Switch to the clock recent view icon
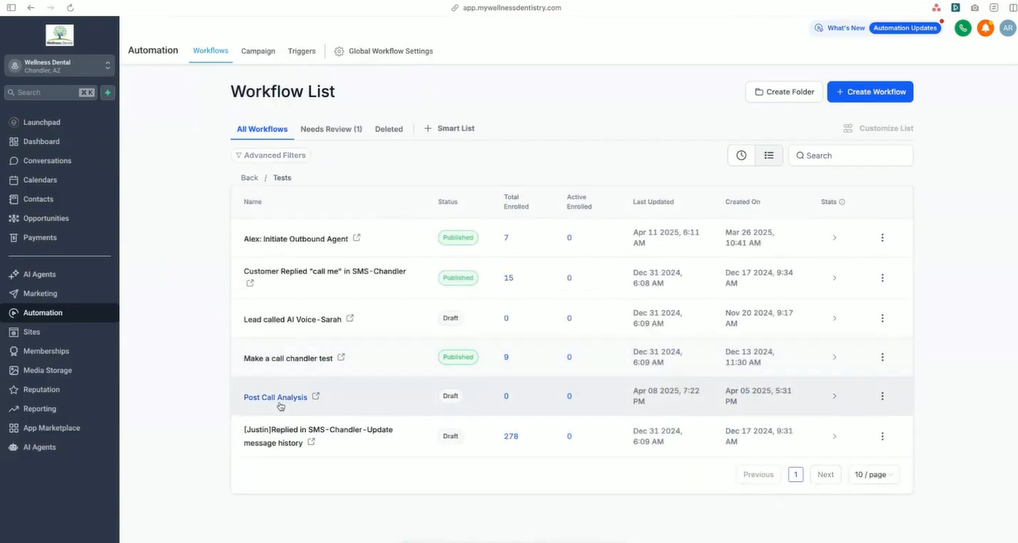The height and width of the screenshot is (543, 1018). pos(741,155)
